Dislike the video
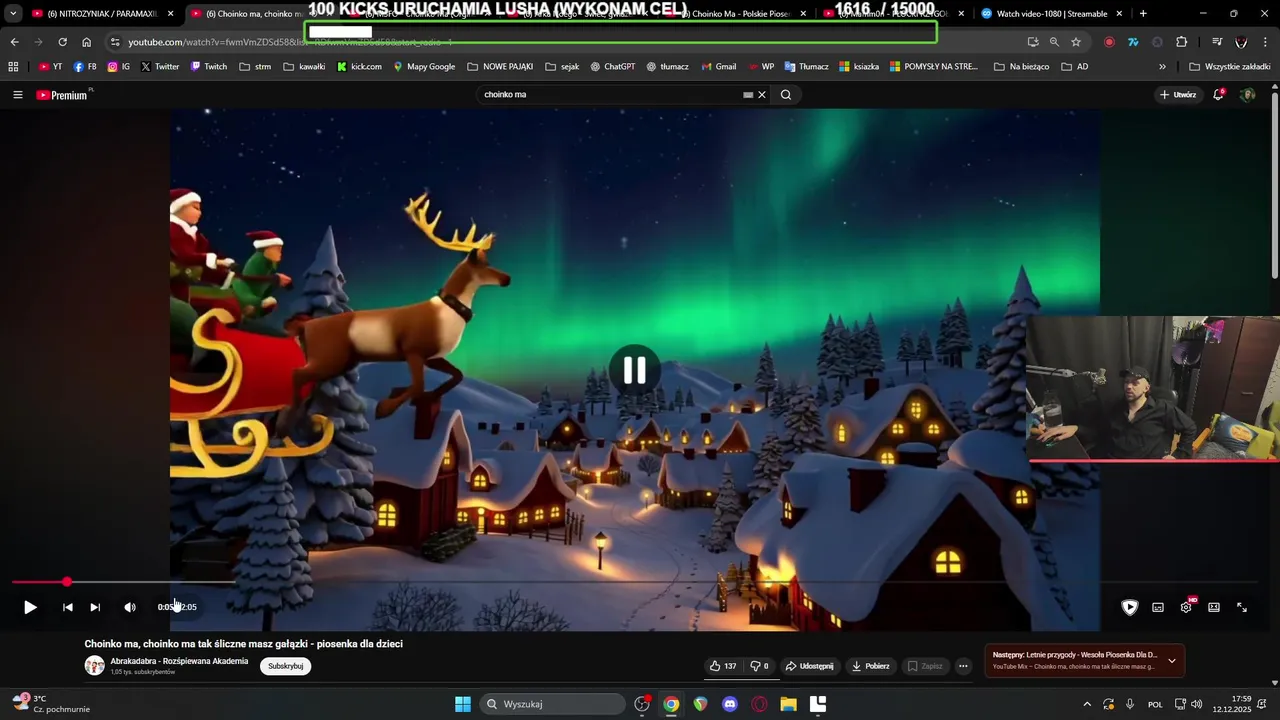 point(759,666)
